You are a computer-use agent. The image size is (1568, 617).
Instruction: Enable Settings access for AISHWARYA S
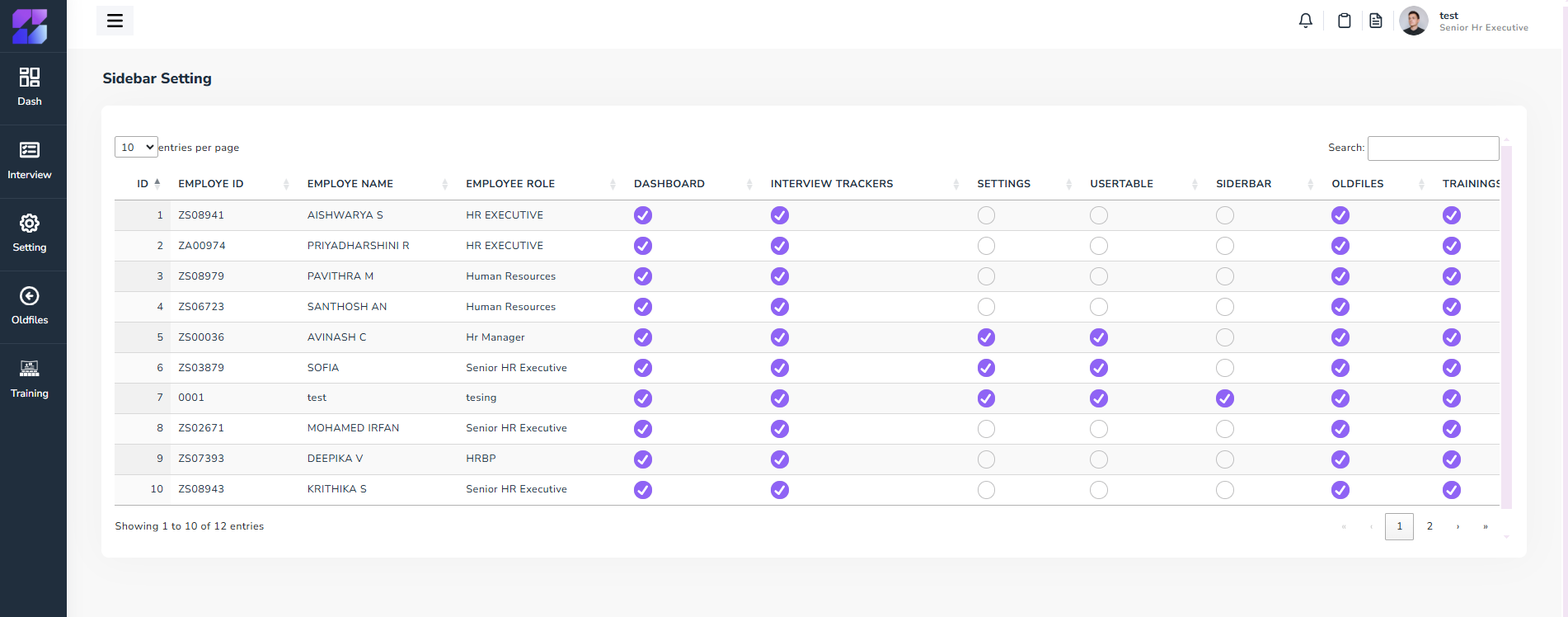tap(986, 215)
